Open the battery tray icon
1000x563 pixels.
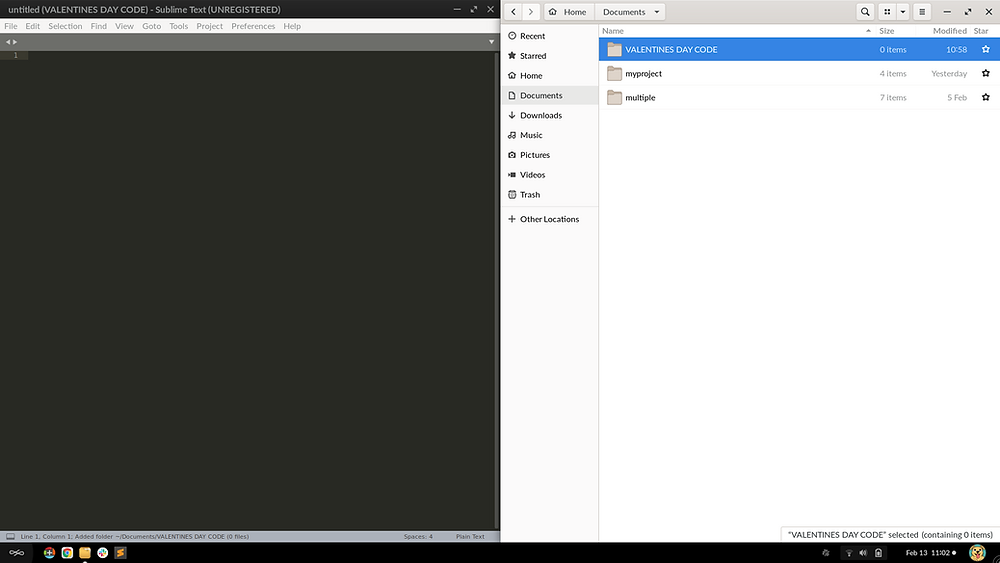click(878, 553)
